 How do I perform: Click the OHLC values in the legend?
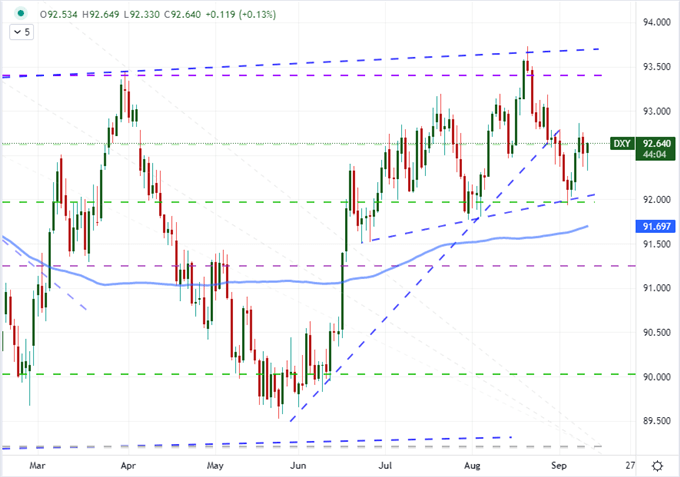(x=120, y=14)
